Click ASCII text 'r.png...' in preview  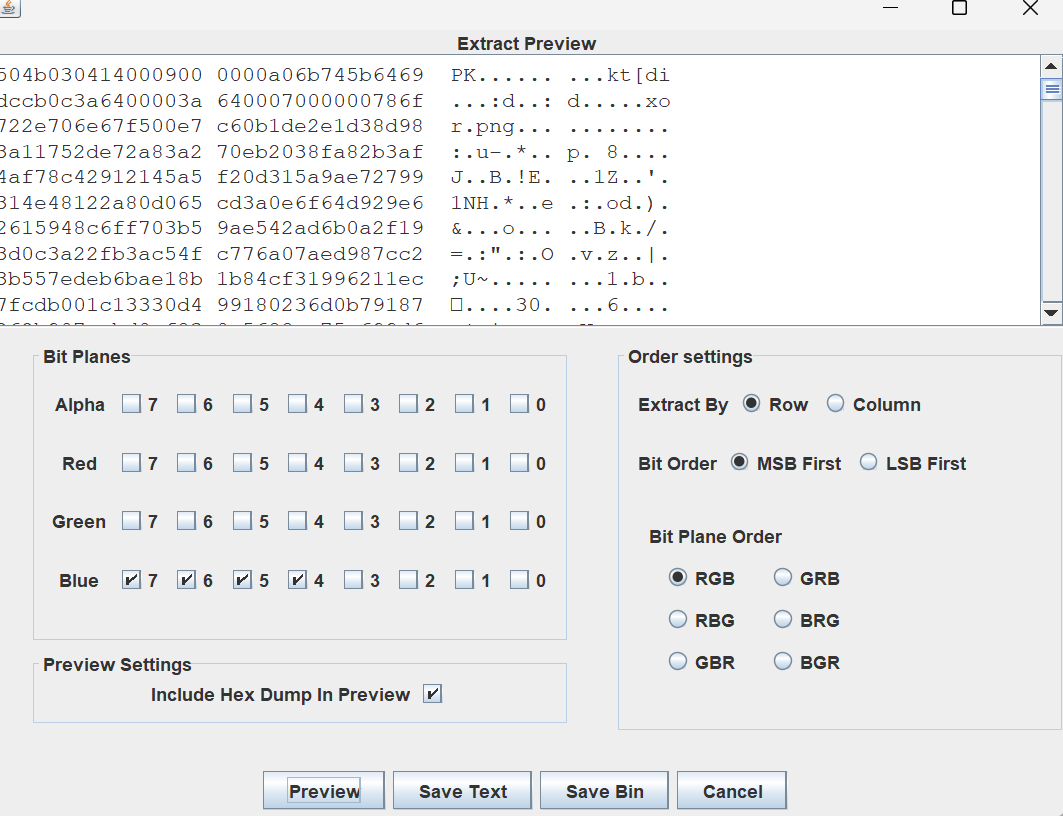(x=501, y=127)
